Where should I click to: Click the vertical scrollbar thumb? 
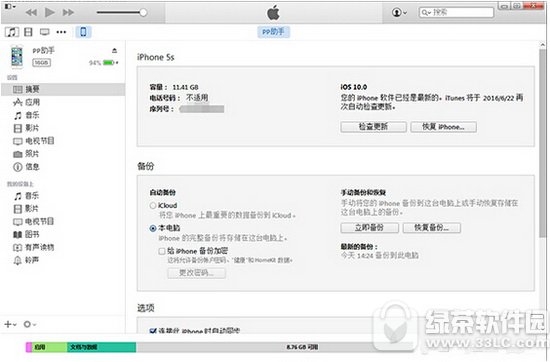(543, 143)
